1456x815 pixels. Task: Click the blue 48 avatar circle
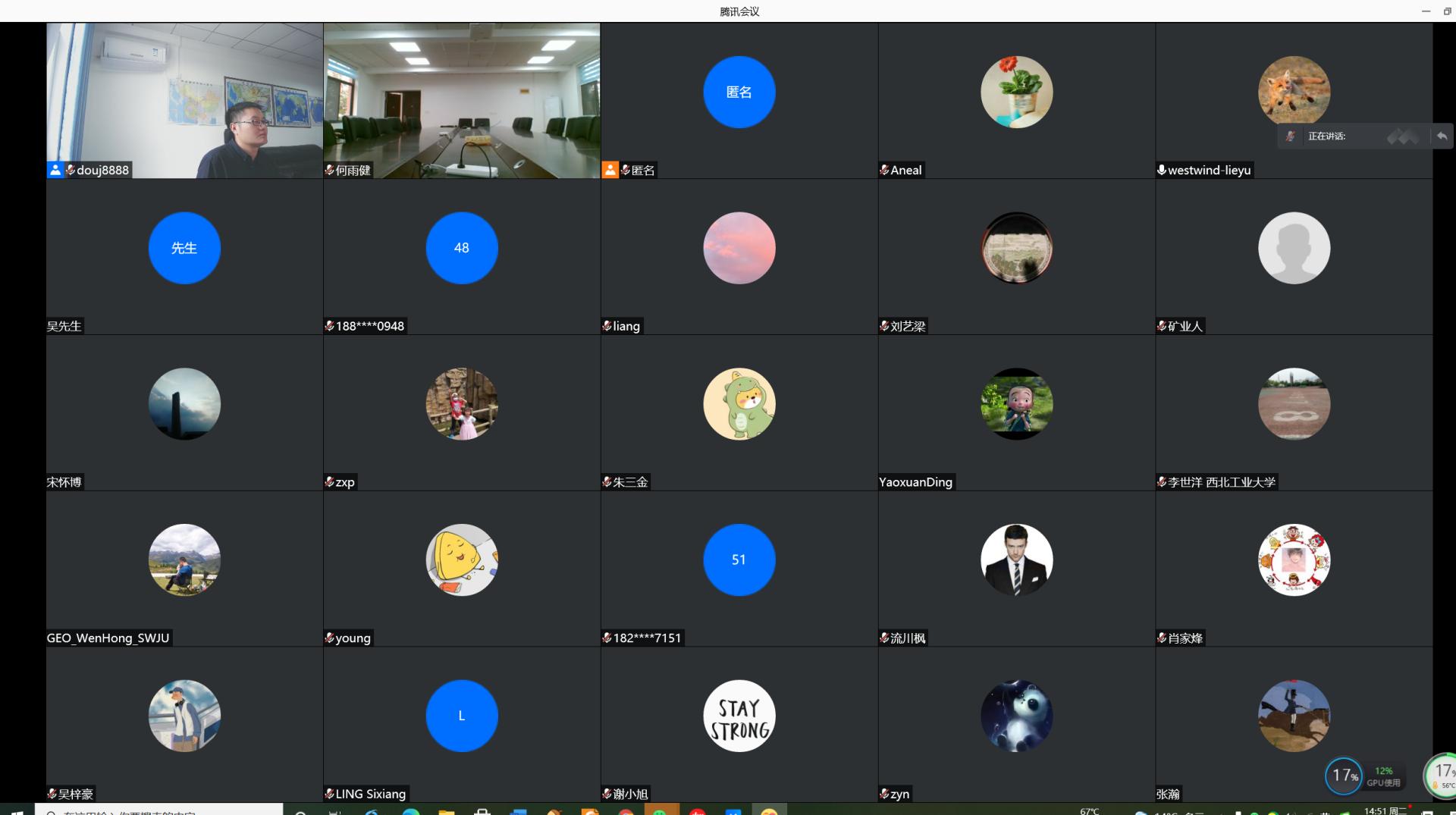[x=461, y=248]
